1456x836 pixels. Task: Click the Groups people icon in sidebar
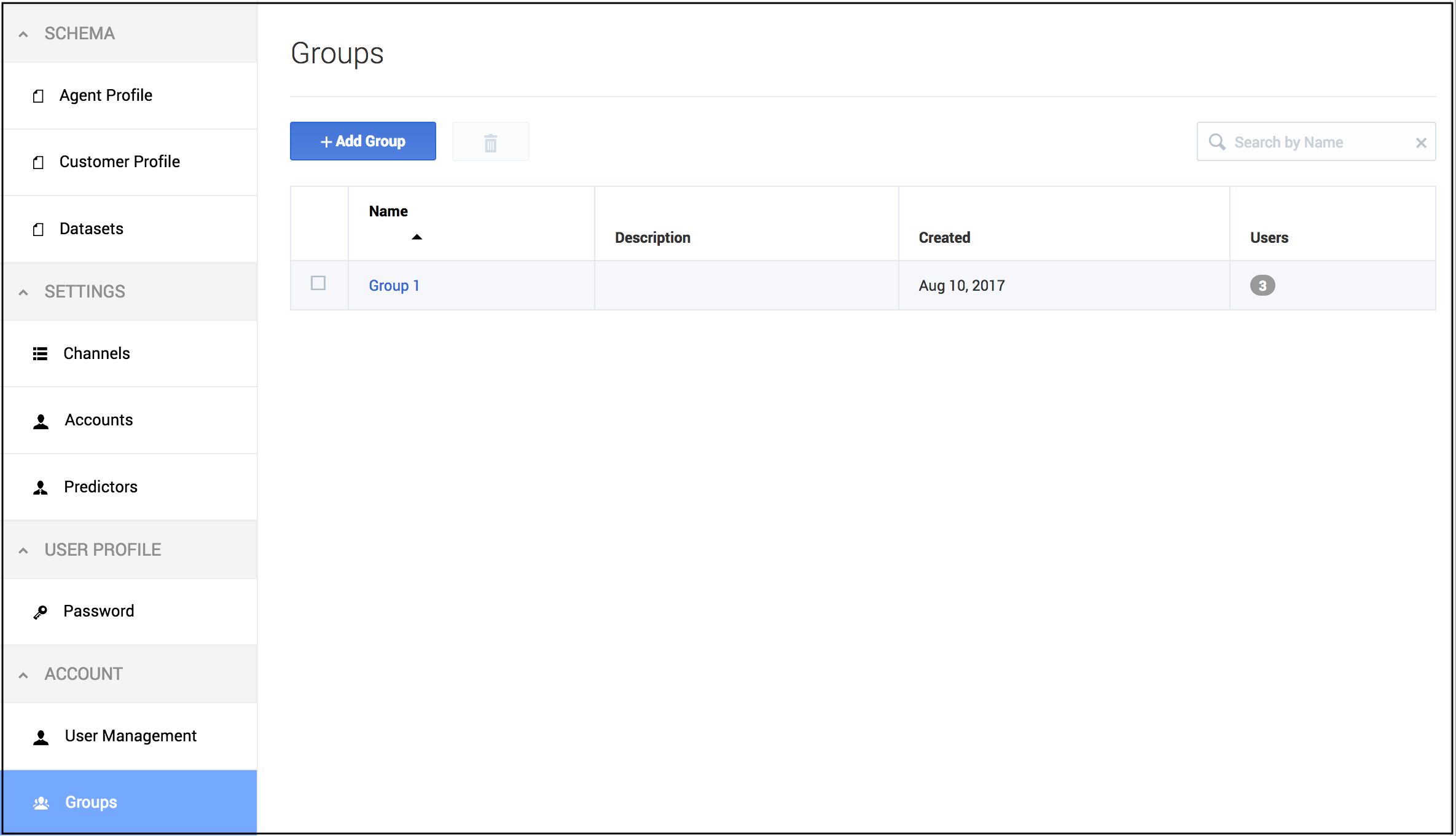pyautogui.click(x=41, y=803)
